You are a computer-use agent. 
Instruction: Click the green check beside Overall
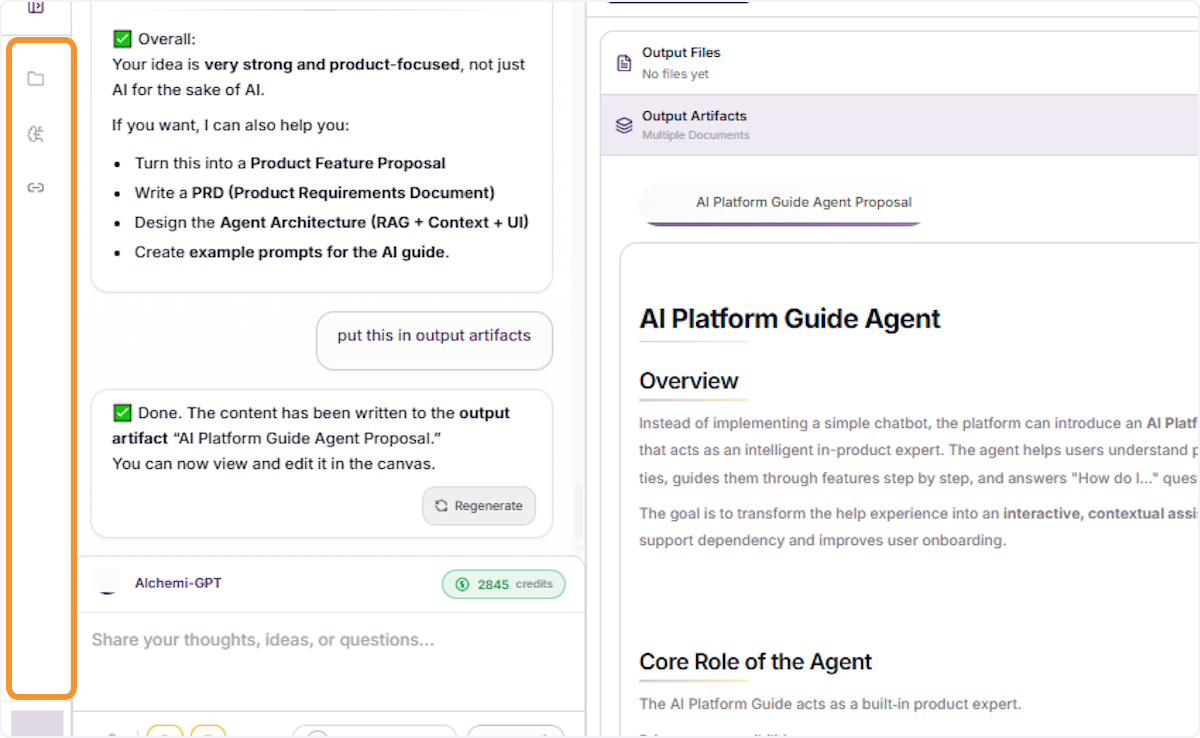pos(122,39)
